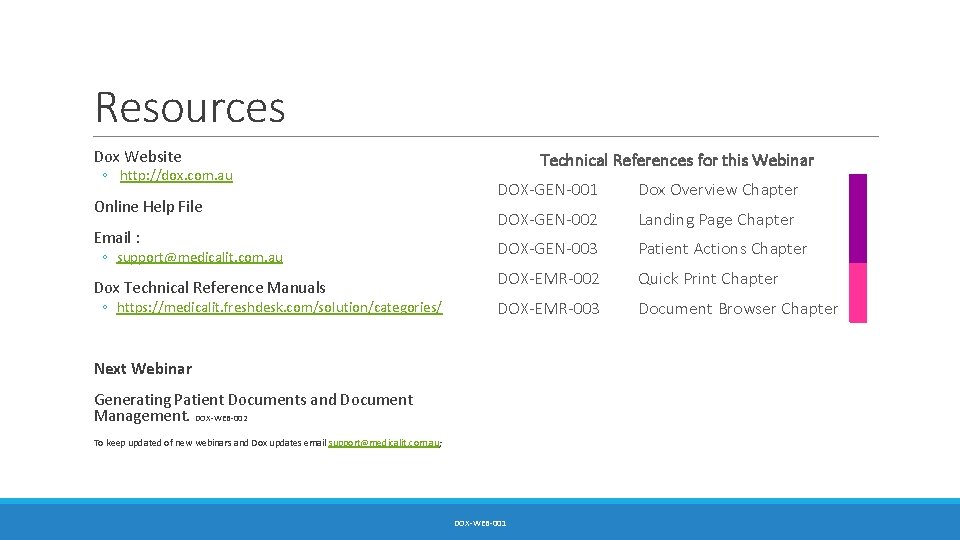Image resolution: width=960 pixels, height=540 pixels.
Task: Click the Online Help File heading
Action: point(148,207)
